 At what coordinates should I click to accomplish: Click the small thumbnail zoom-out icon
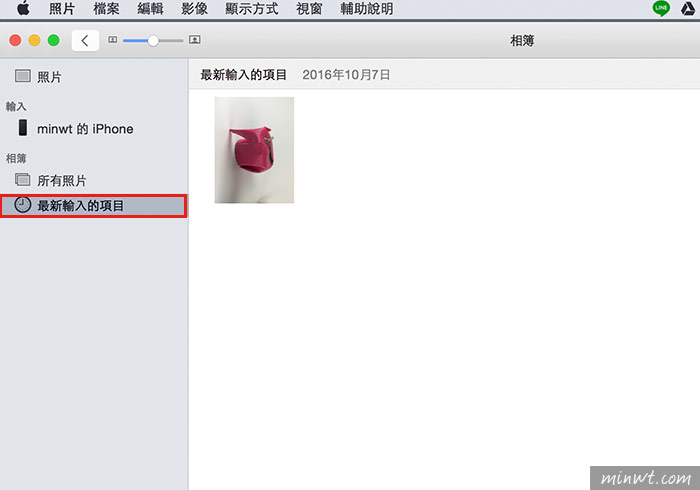click(x=112, y=40)
